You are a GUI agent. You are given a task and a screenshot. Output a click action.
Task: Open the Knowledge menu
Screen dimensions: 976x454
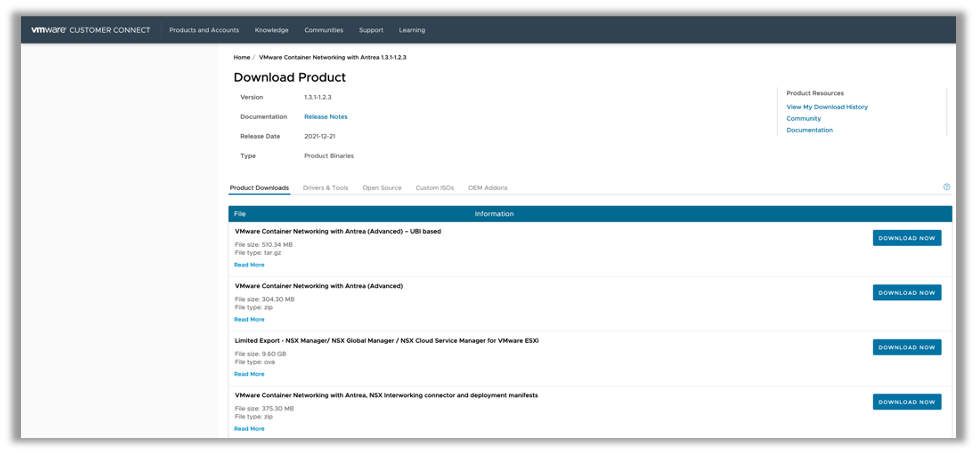click(x=272, y=30)
